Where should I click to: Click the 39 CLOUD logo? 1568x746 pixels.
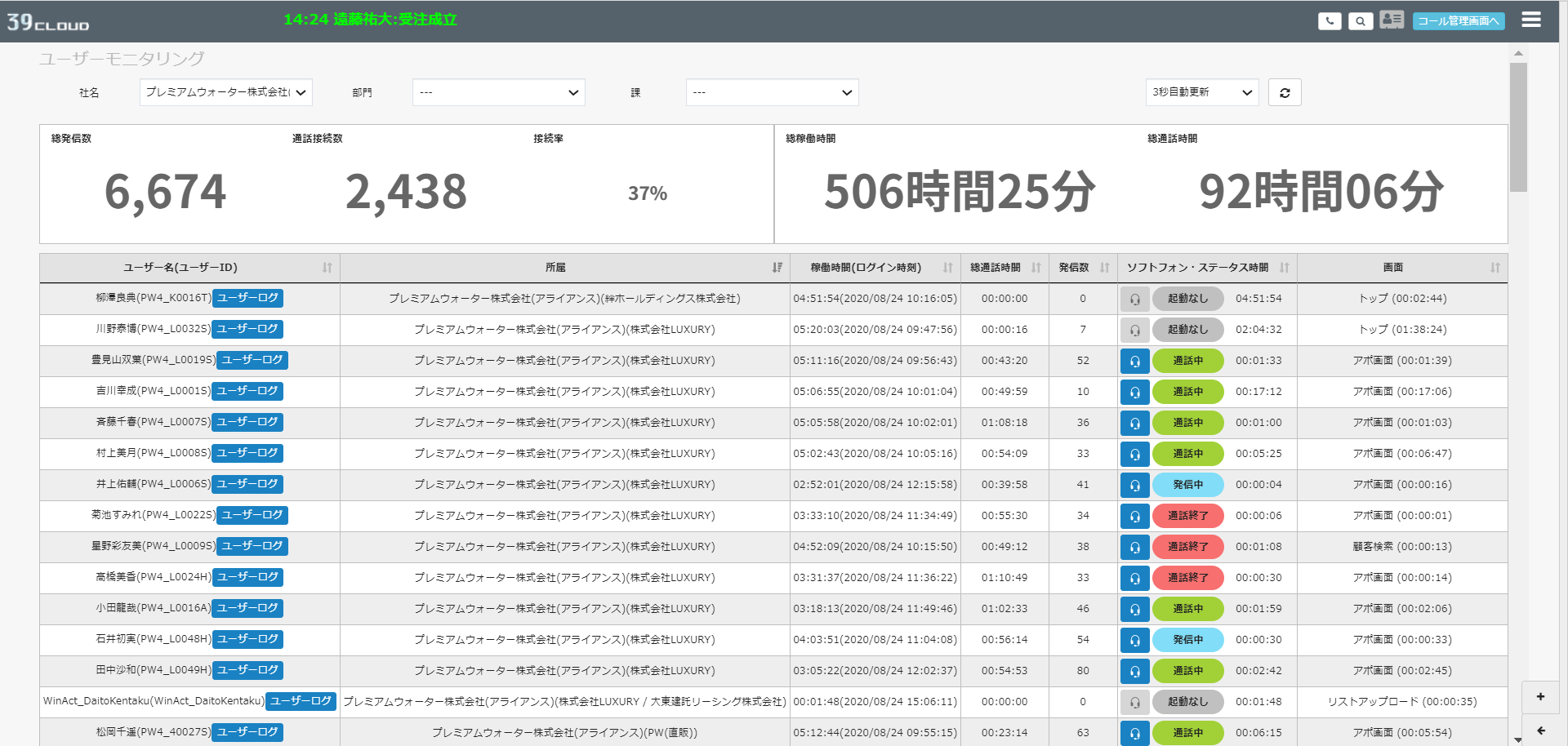[48, 22]
